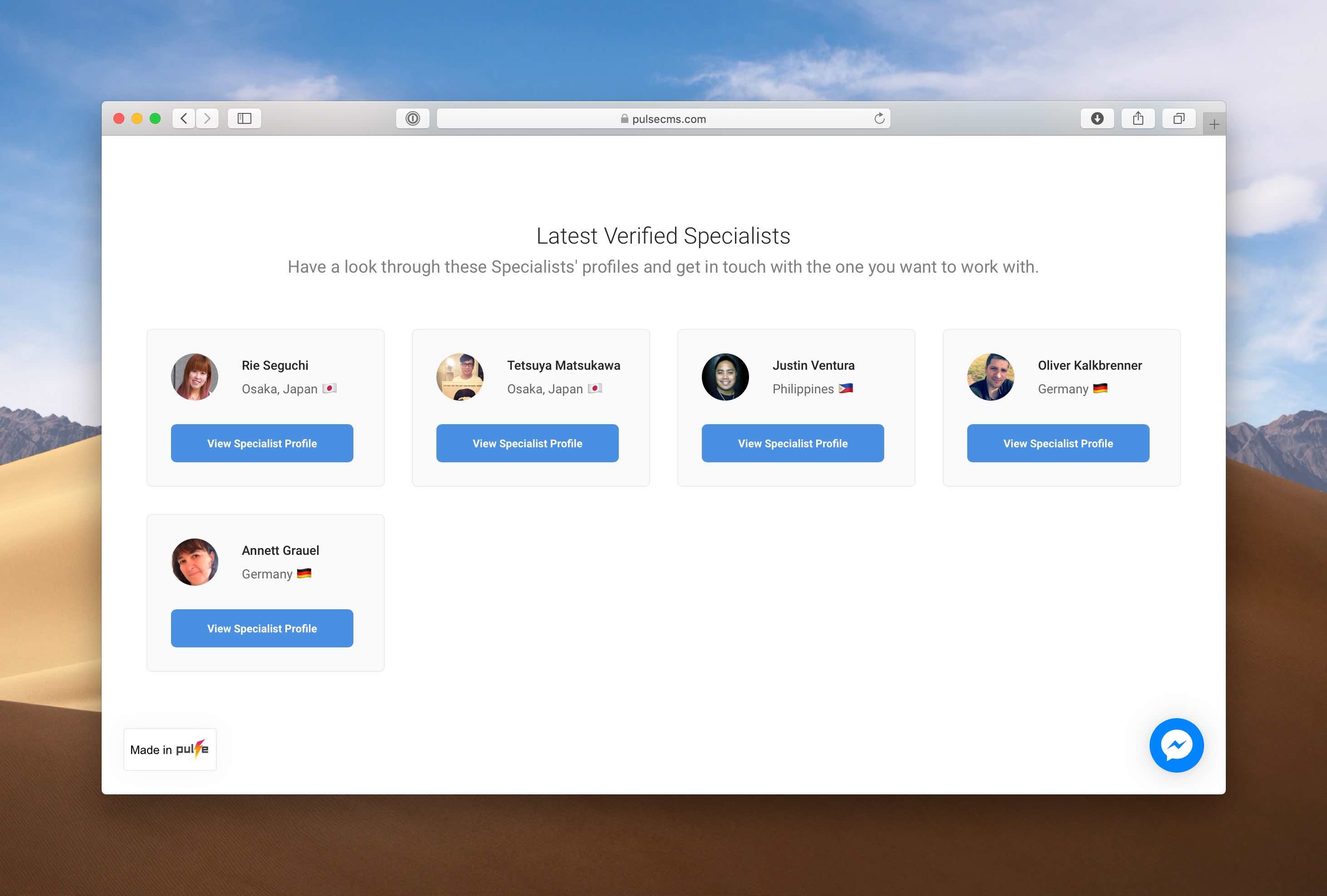Add a new tab with plus icon
This screenshot has height=896, width=1327.
coord(1214,124)
